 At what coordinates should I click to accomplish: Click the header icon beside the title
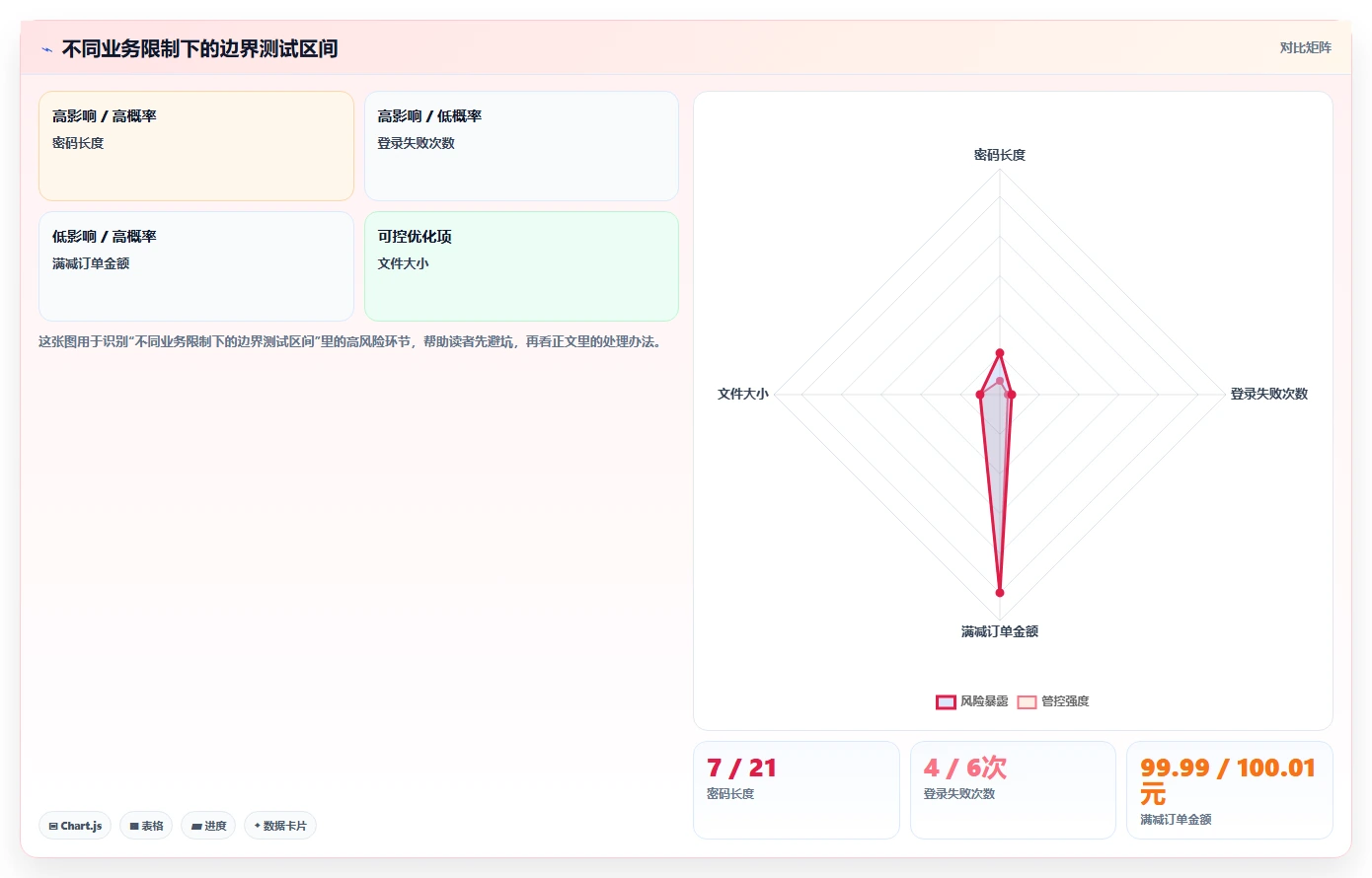[46, 49]
